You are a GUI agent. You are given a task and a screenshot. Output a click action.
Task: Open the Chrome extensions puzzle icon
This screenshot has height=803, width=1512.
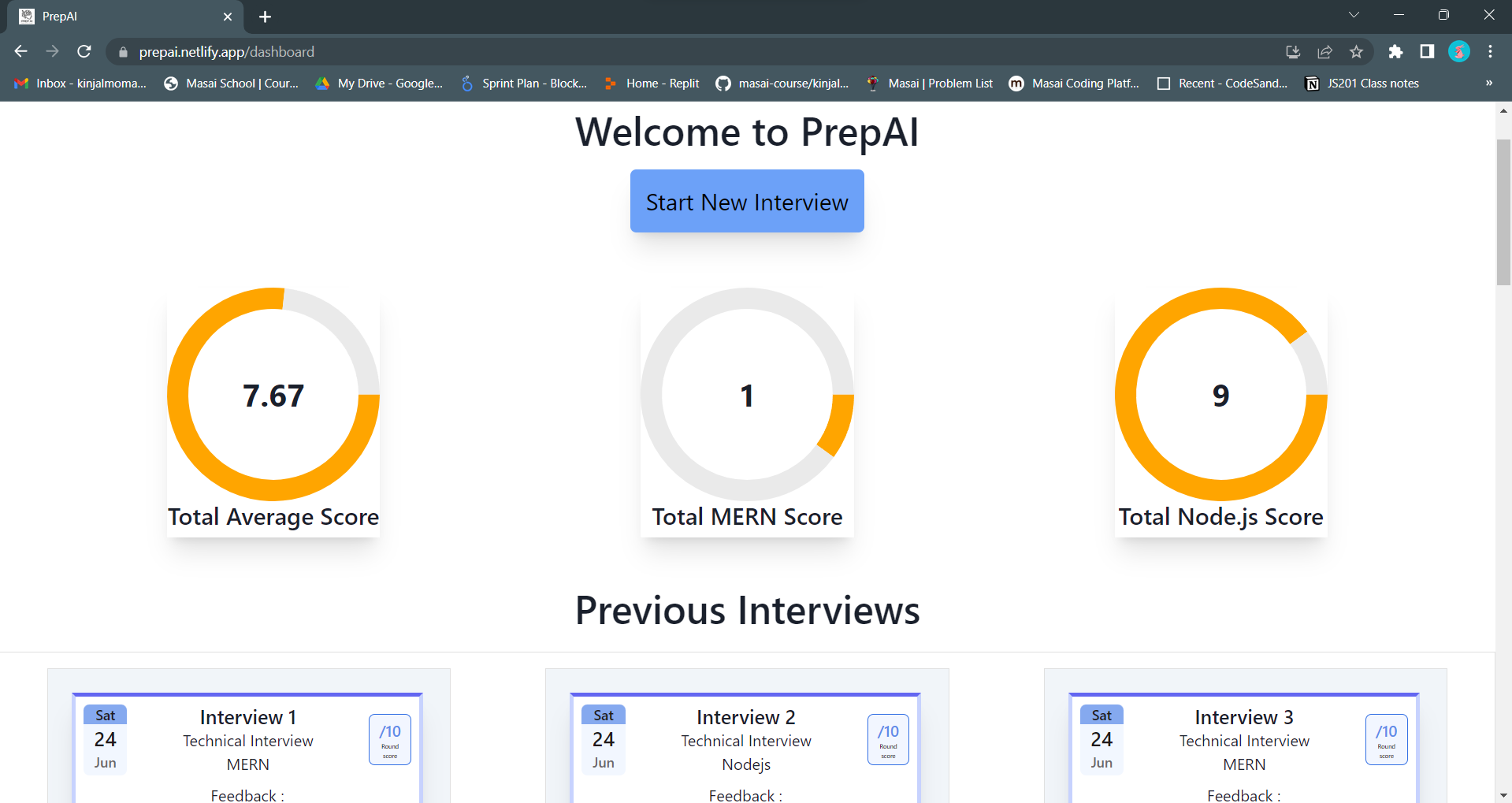click(x=1395, y=51)
